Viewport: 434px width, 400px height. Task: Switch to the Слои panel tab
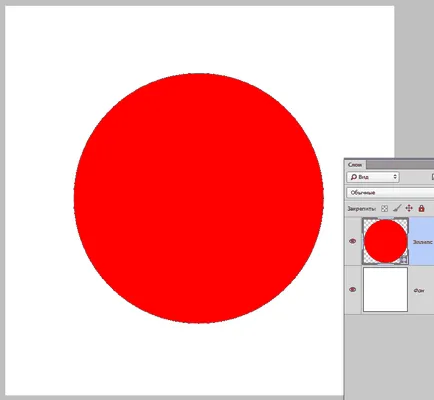[x=355, y=165]
